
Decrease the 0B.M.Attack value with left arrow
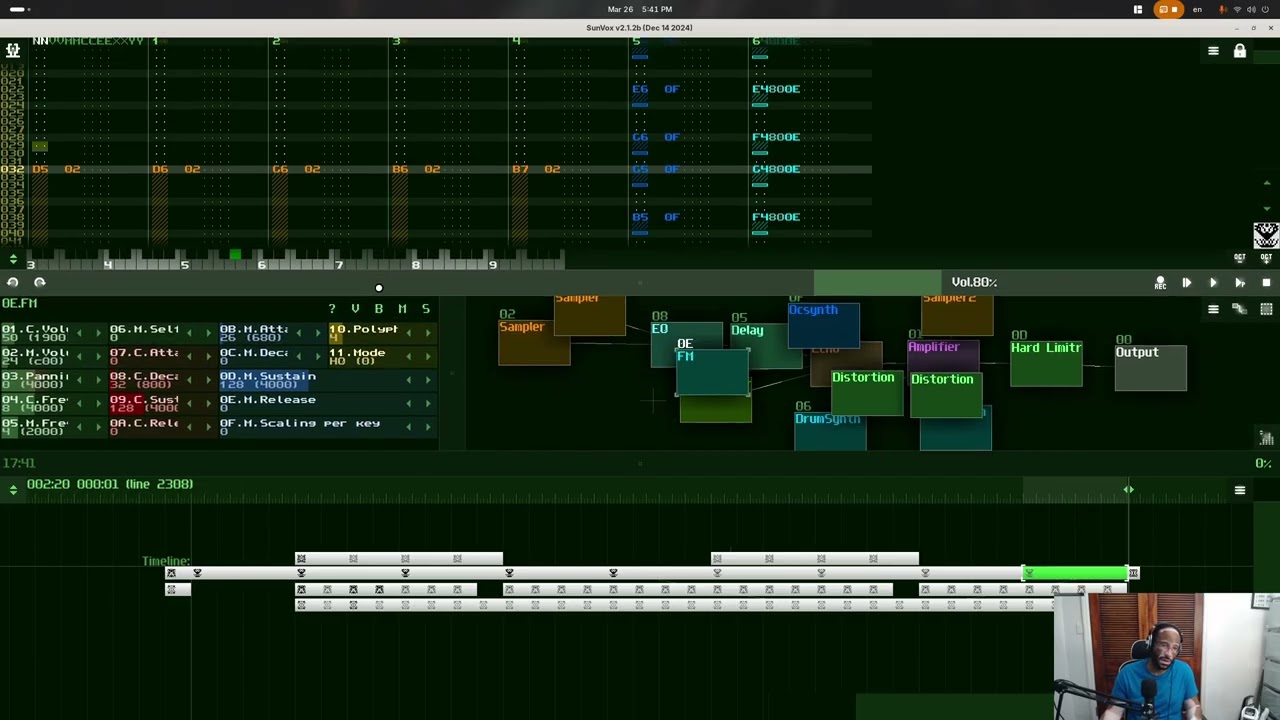pyautogui.click(x=299, y=332)
